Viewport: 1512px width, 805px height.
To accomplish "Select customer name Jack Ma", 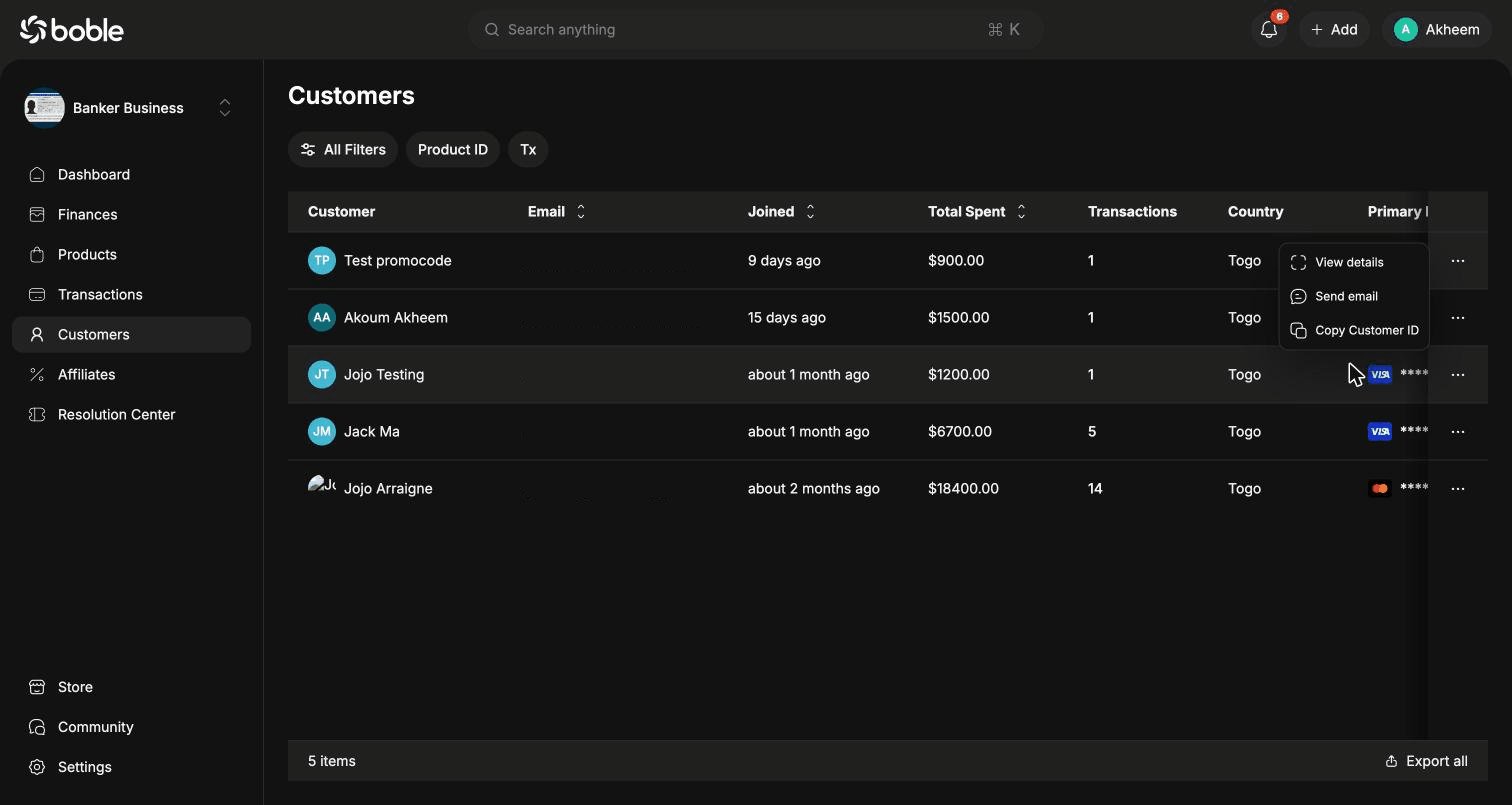I will coord(372,431).
